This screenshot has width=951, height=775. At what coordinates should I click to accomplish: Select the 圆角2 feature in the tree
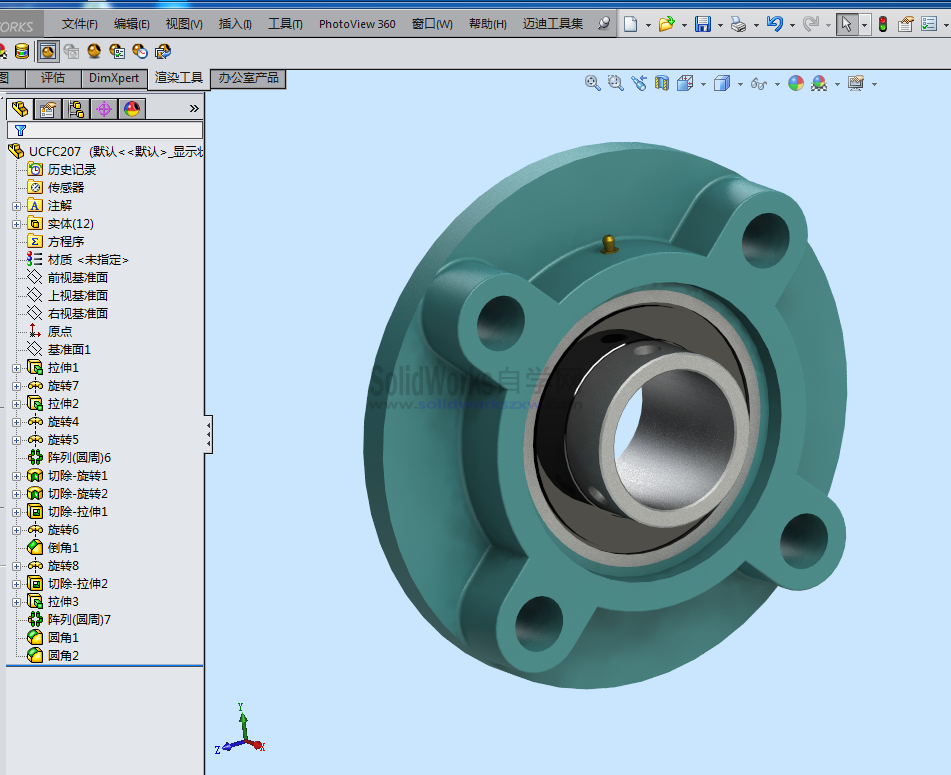coord(62,656)
